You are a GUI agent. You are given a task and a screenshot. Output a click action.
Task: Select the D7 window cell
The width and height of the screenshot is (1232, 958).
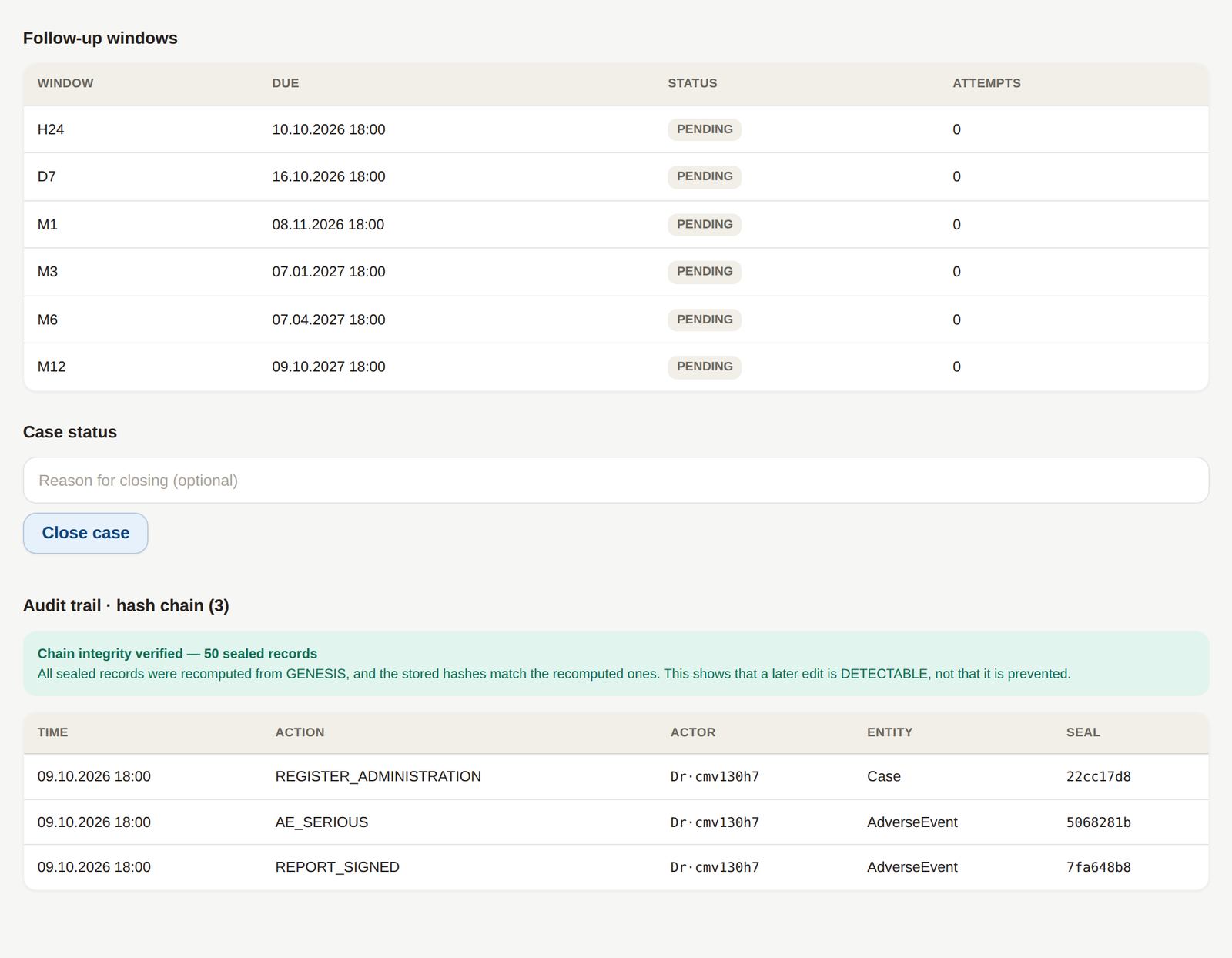[x=47, y=176]
